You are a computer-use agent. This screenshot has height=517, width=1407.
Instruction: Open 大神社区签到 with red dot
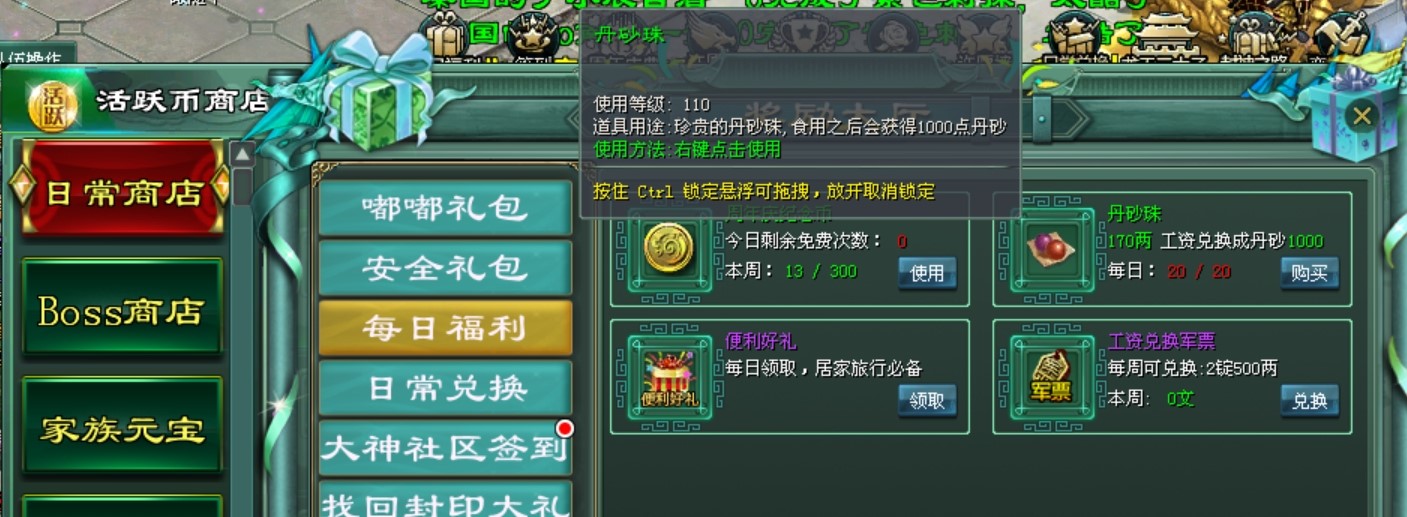(445, 447)
